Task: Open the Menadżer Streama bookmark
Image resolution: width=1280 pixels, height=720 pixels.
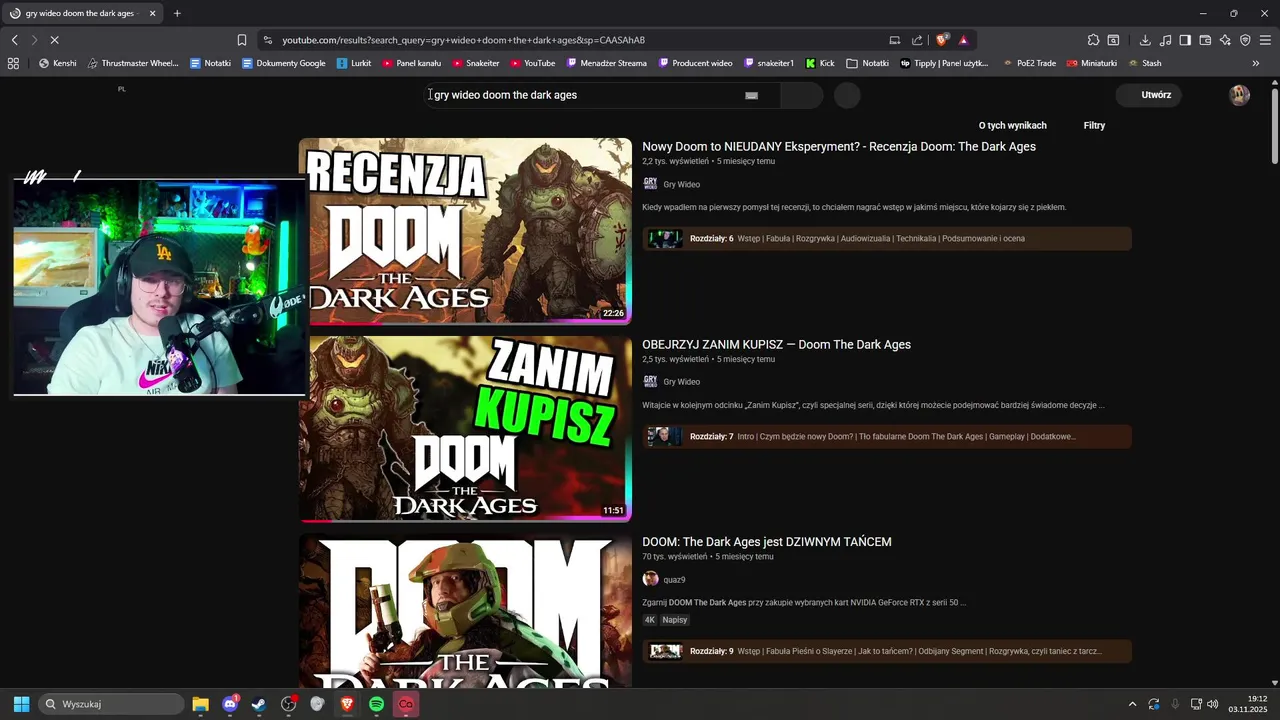Action: 607,63
